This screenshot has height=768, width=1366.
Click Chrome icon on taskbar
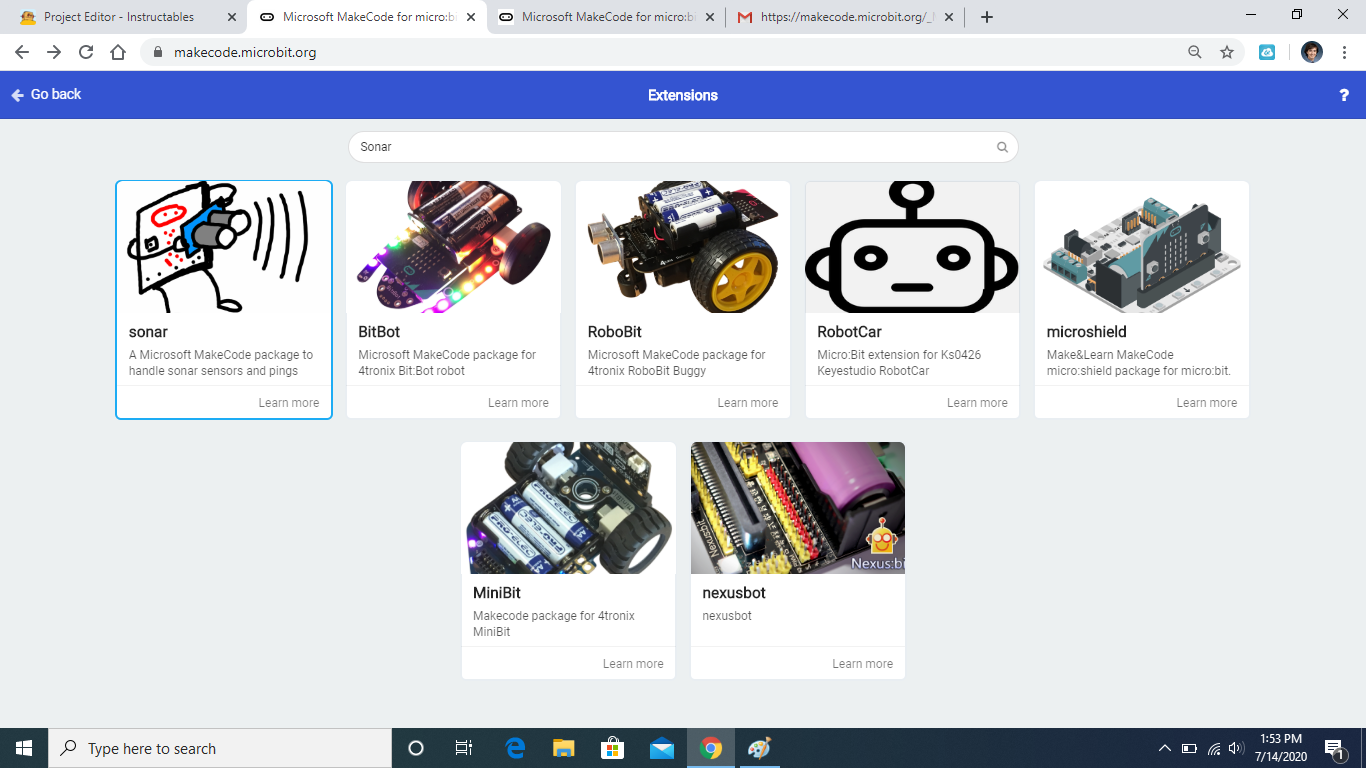pos(711,748)
